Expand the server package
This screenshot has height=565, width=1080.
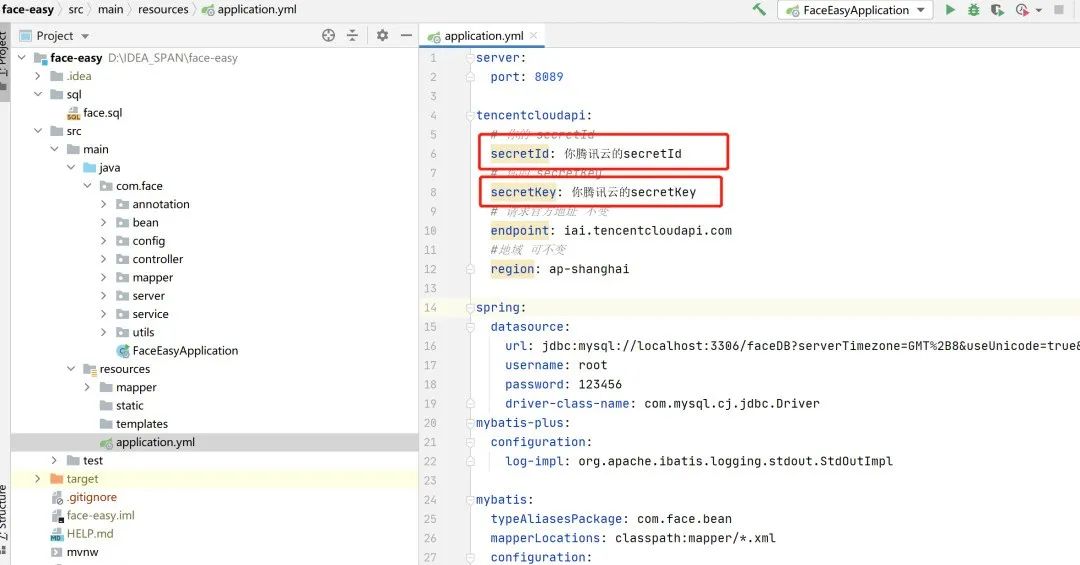point(103,296)
